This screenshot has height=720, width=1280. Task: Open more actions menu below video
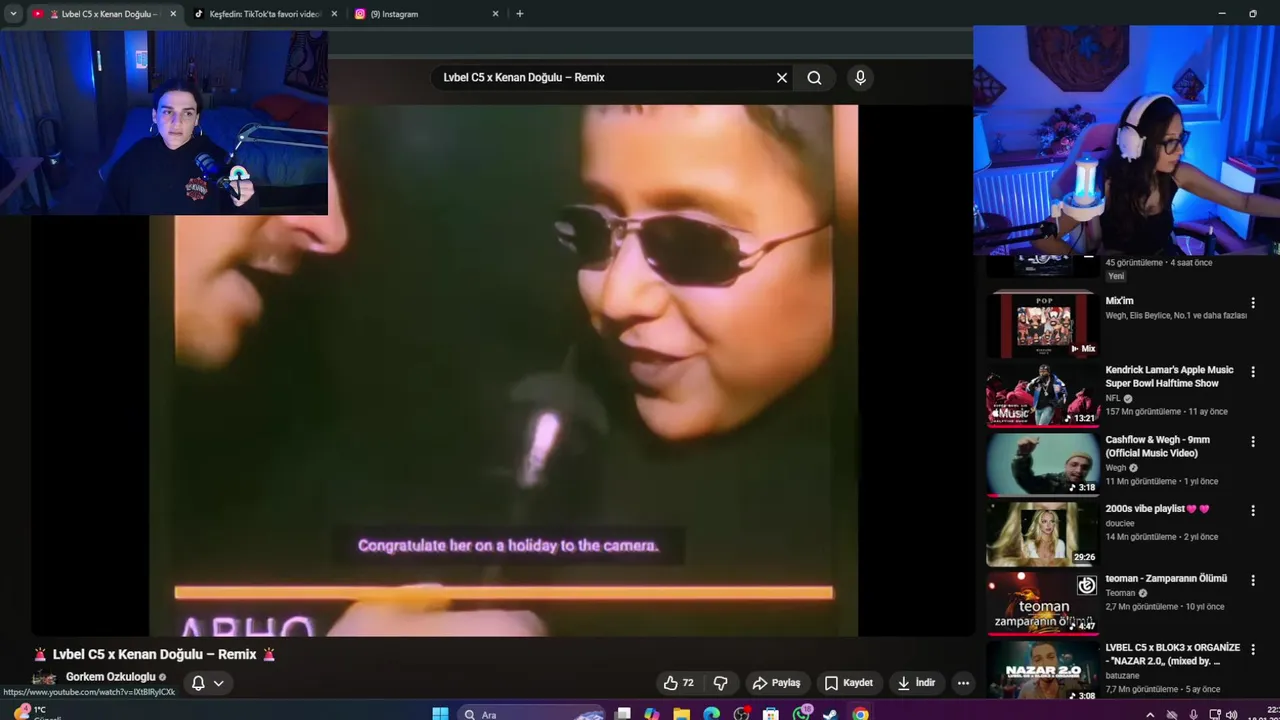[x=963, y=683]
